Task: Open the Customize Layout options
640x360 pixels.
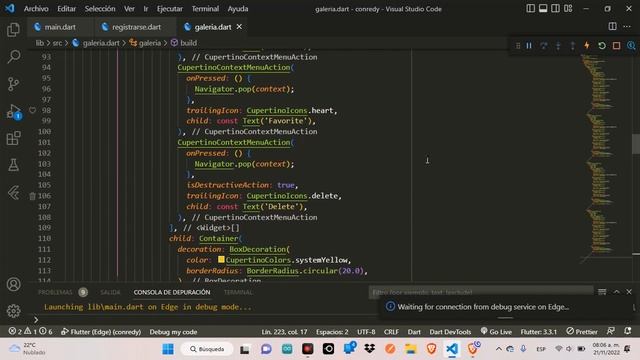Action: click(x=568, y=9)
